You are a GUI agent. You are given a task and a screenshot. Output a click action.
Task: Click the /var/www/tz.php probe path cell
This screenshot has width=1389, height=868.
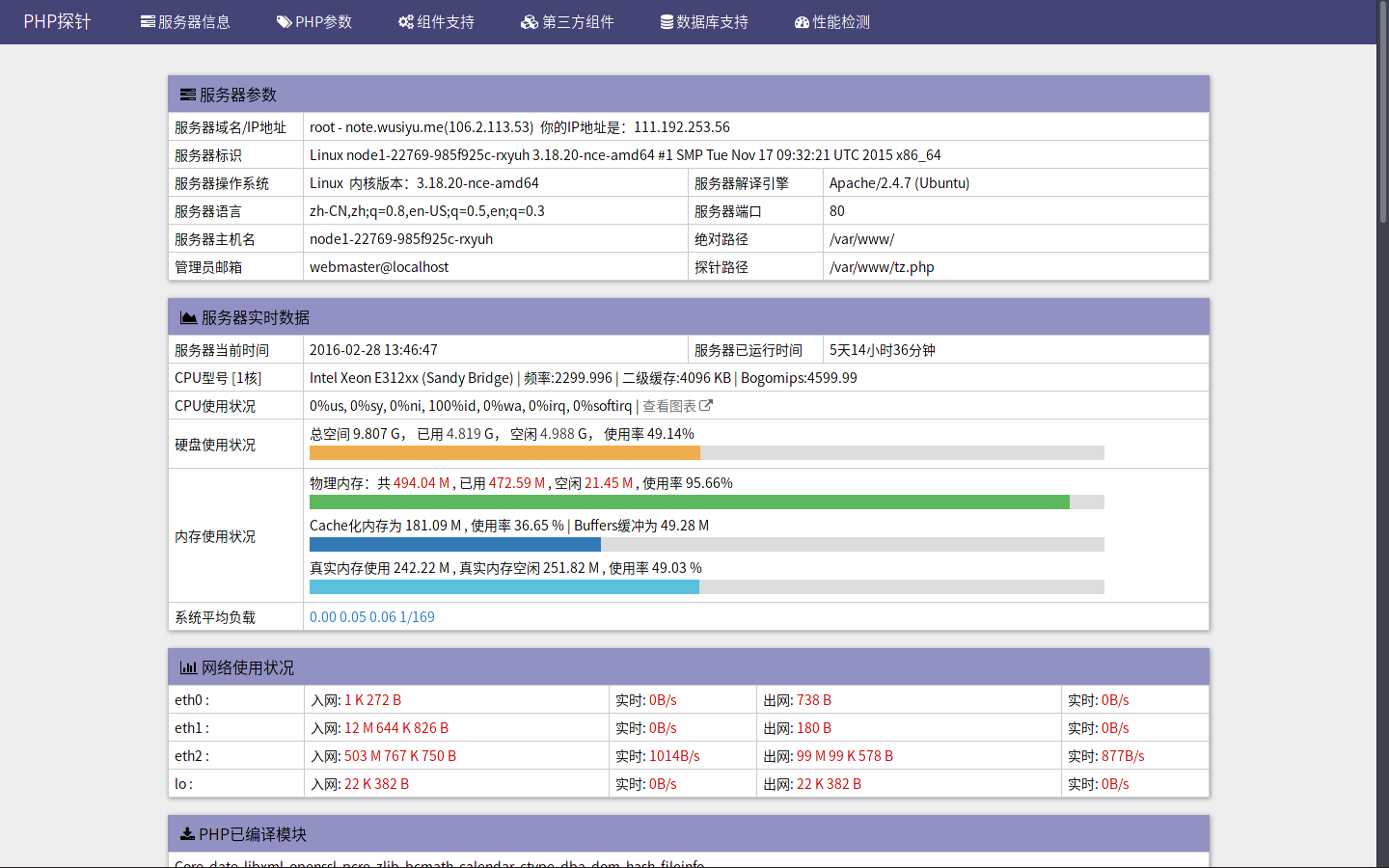click(1016, 267)
